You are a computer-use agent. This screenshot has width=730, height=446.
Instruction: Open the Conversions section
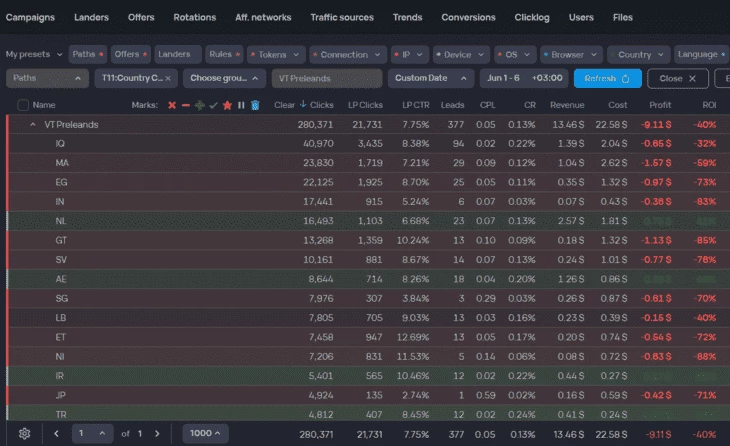tap(468, 17)
